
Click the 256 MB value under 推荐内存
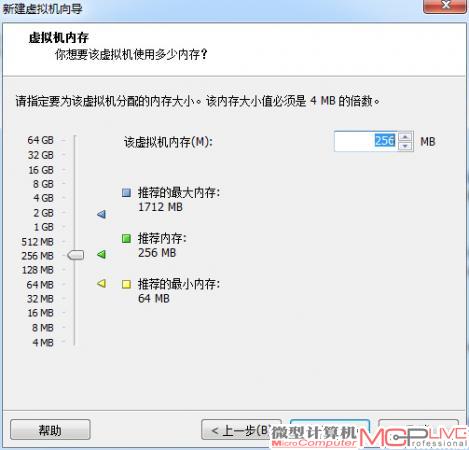(157, 253)
